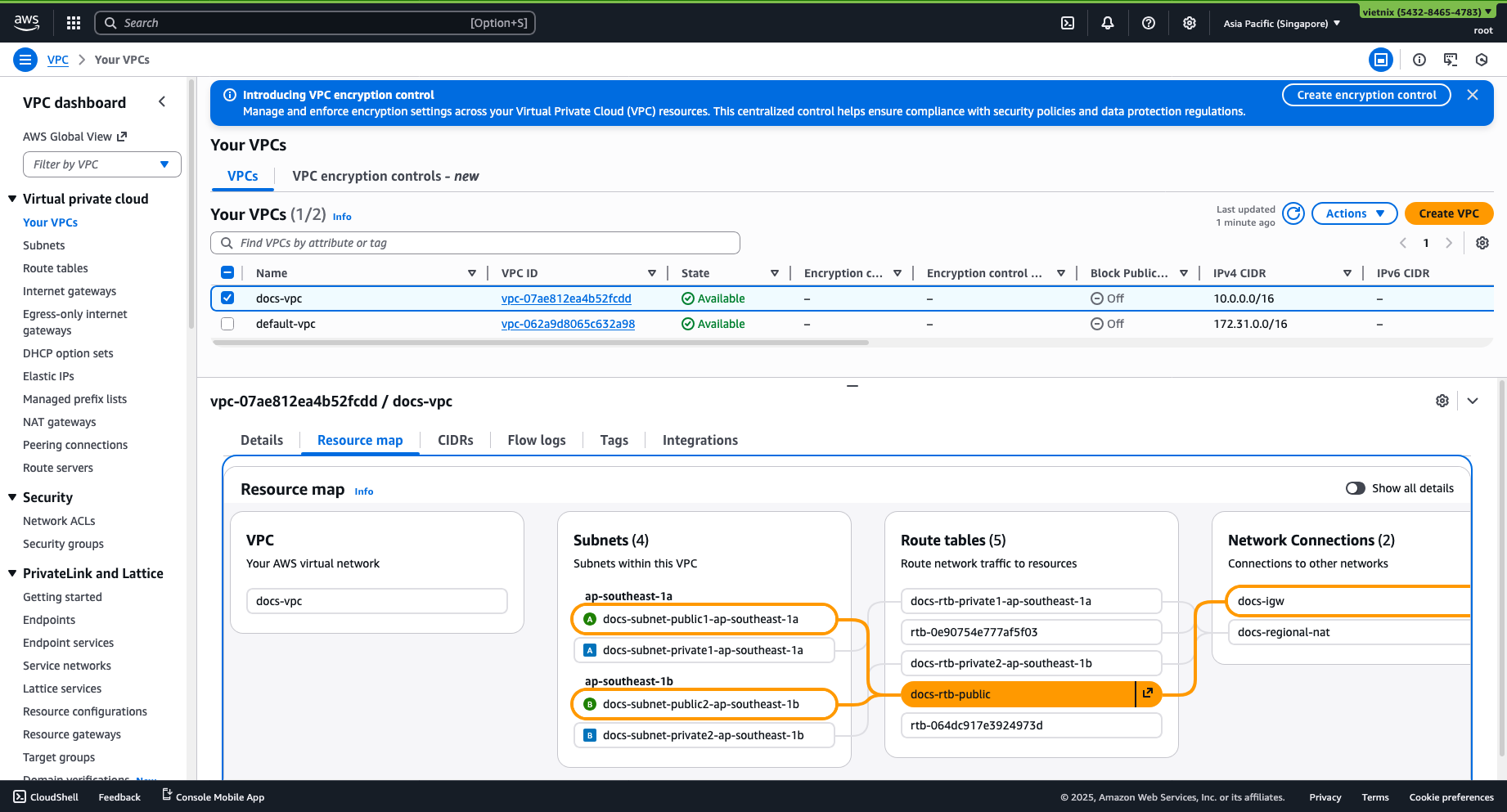Check the default-vpc row checkbox
Viewport: 1507px width, 812px height.
[227, 324]
